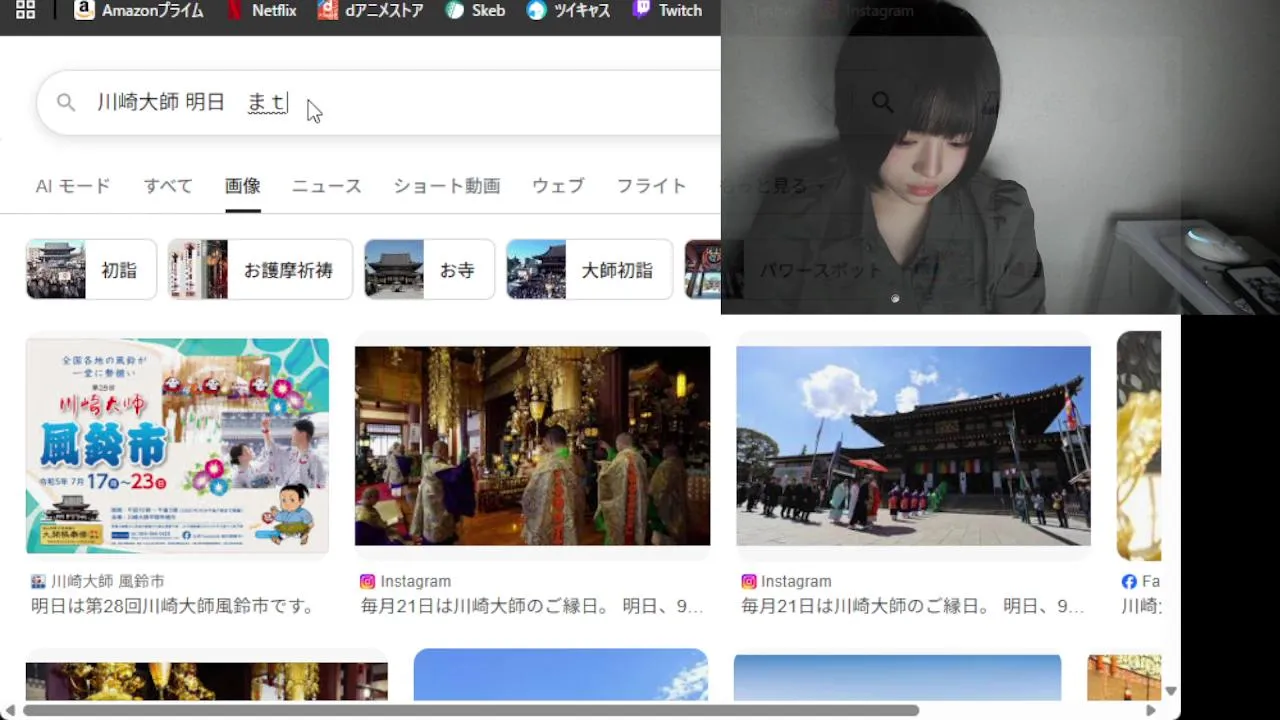Screen dimensions: 1280x720
Task: Click the Twitch bookmark favicon
Action: pyautogui.click(x=642, y=10)
